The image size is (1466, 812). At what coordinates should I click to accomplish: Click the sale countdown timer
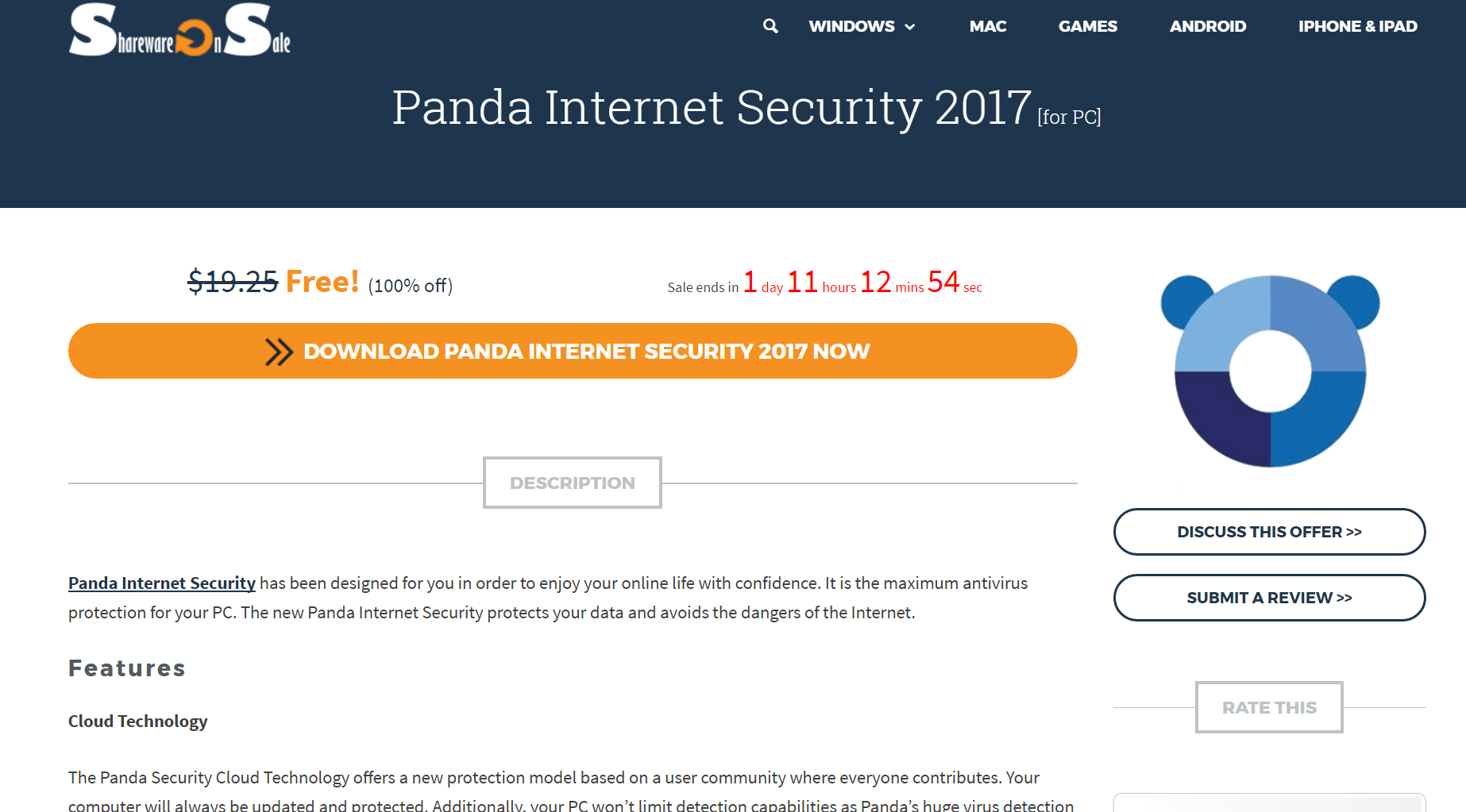pos(824,283)
